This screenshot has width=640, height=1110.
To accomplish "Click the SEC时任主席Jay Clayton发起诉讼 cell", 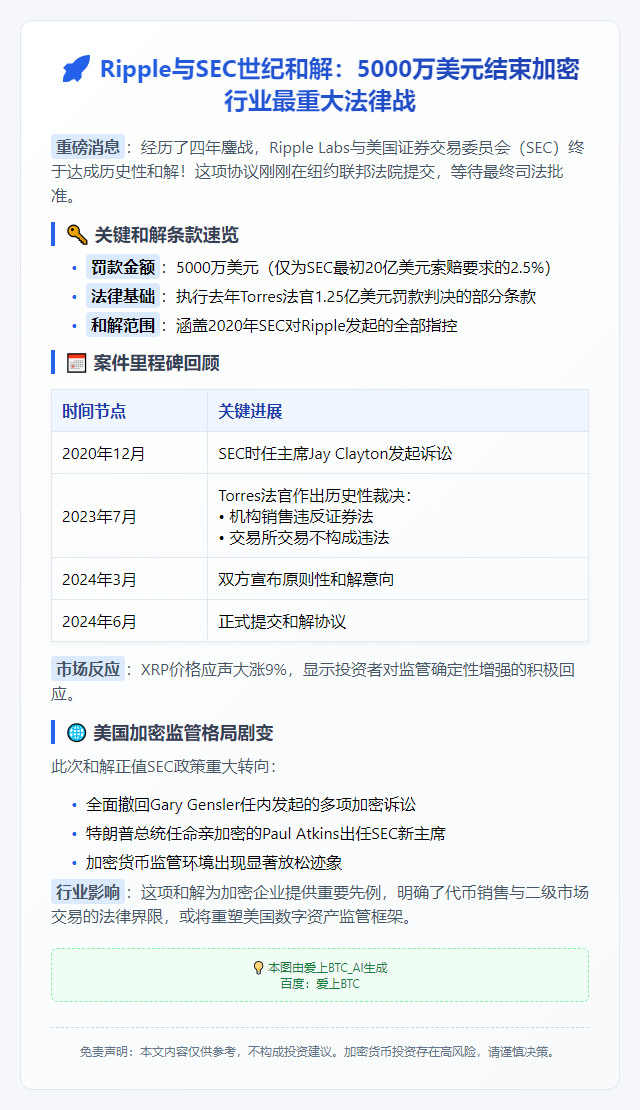I will coord(398,453).
